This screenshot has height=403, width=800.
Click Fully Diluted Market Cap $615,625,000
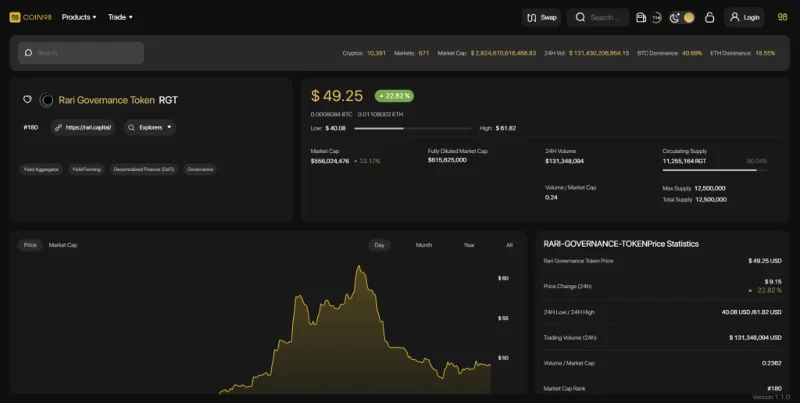coord(447,160)
